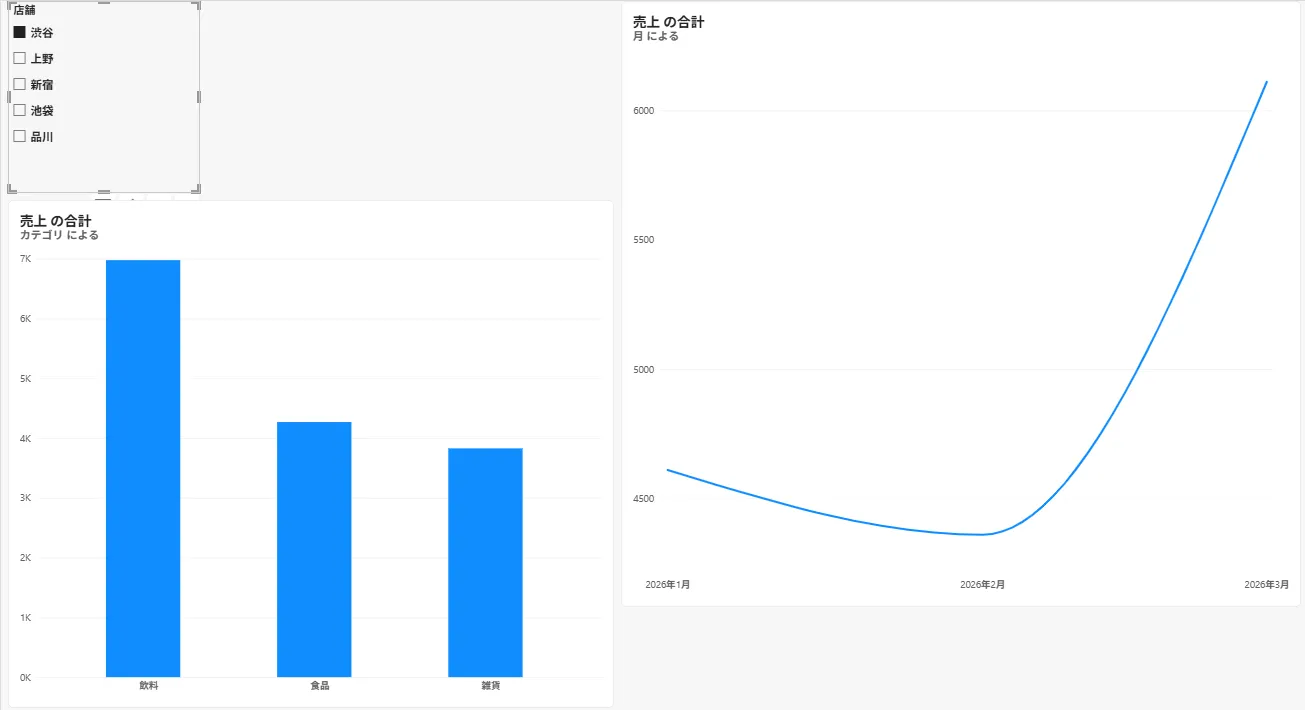Click the 月 による subtitle
Screen dimensions: 1305x710
656,36
